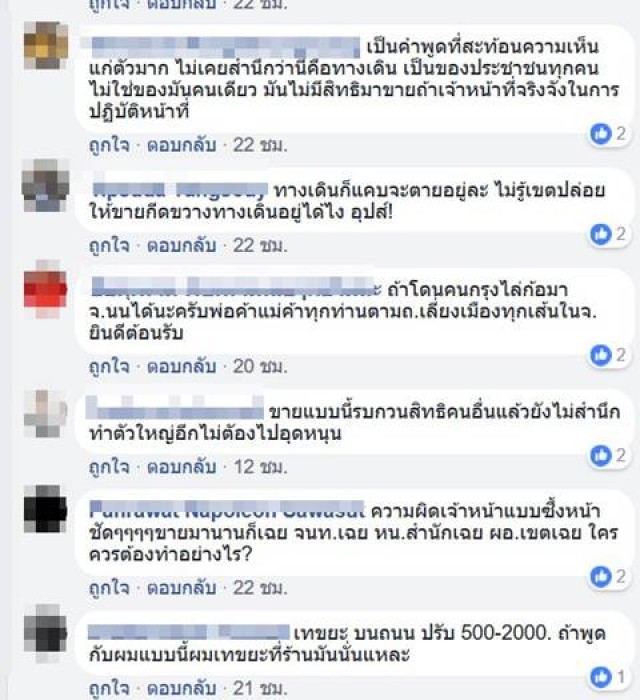Click ตอบกลับ under the 20 ชม. comment
Screen dimensions: 640x700
pyautogui.click(x=182, y=367)
